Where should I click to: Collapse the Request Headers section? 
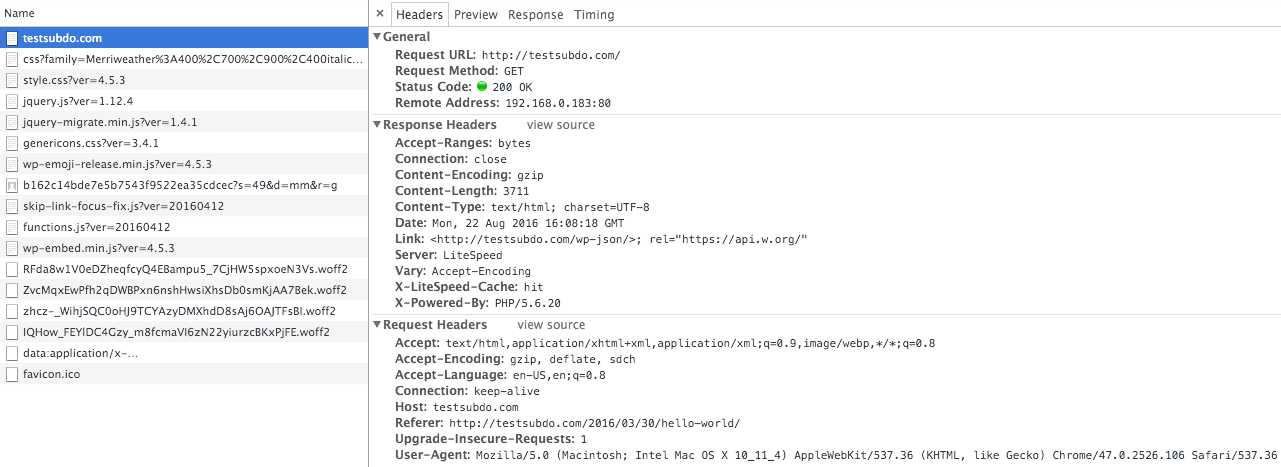pyautogui.click(x=376, y=325)
